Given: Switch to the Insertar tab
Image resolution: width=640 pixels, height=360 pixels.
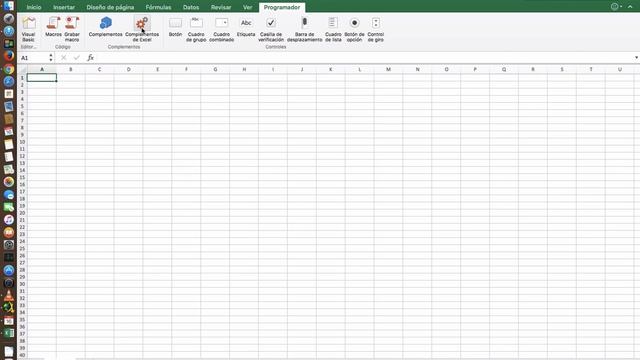Looking at the screenshot, I should (64, 7).
